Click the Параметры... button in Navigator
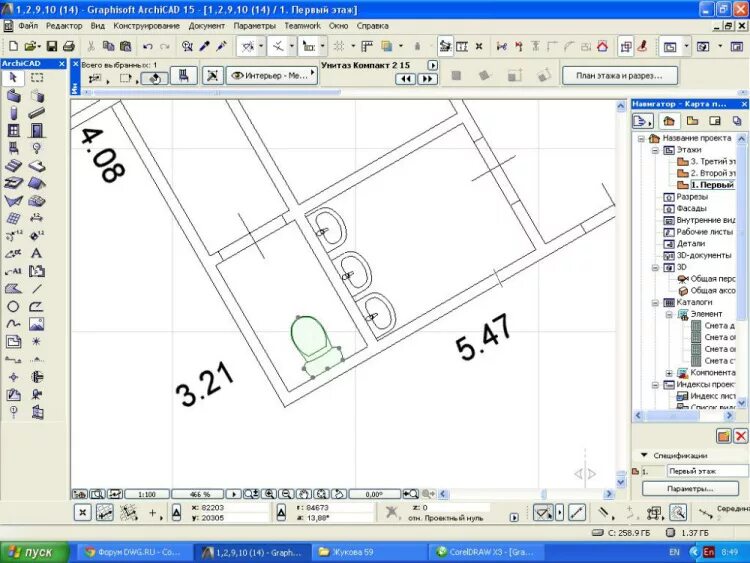Image resolution: width=750 pixels, height=563 pixels. point(690,488)
